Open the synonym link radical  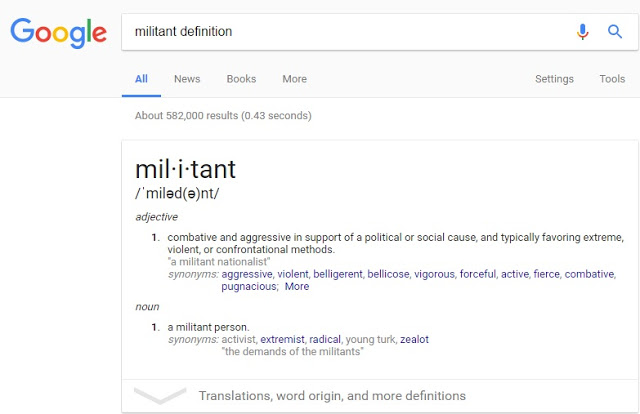pos(325,339)
